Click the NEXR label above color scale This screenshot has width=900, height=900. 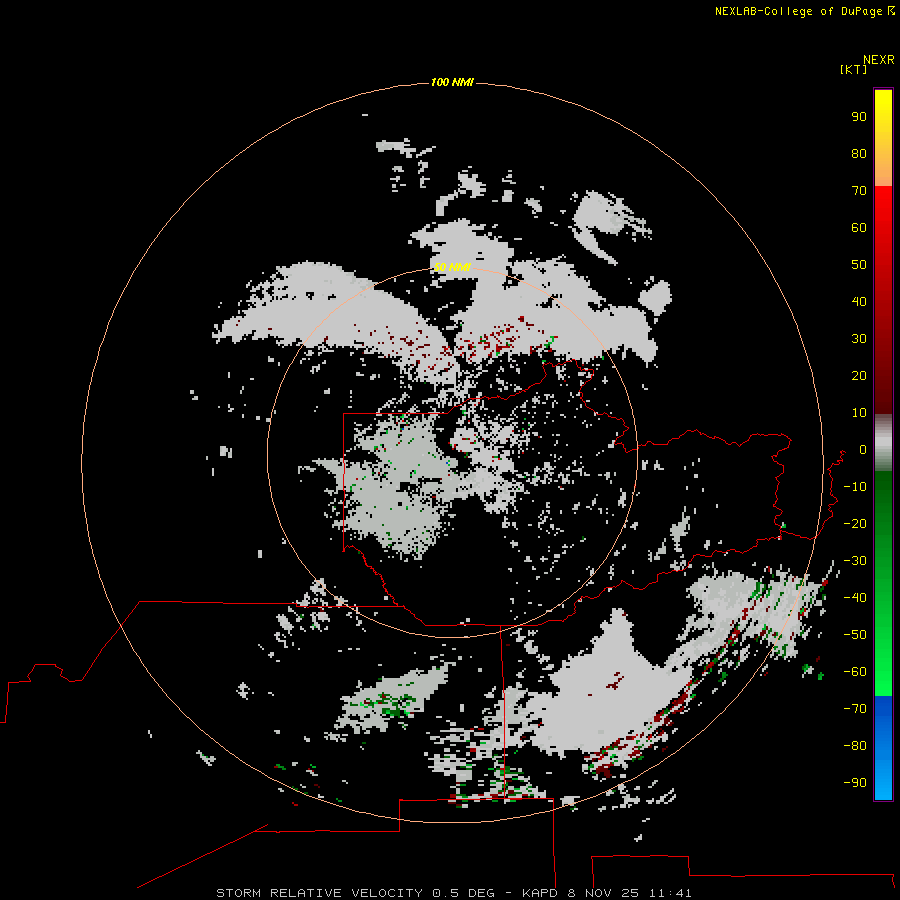click(878, 60)
